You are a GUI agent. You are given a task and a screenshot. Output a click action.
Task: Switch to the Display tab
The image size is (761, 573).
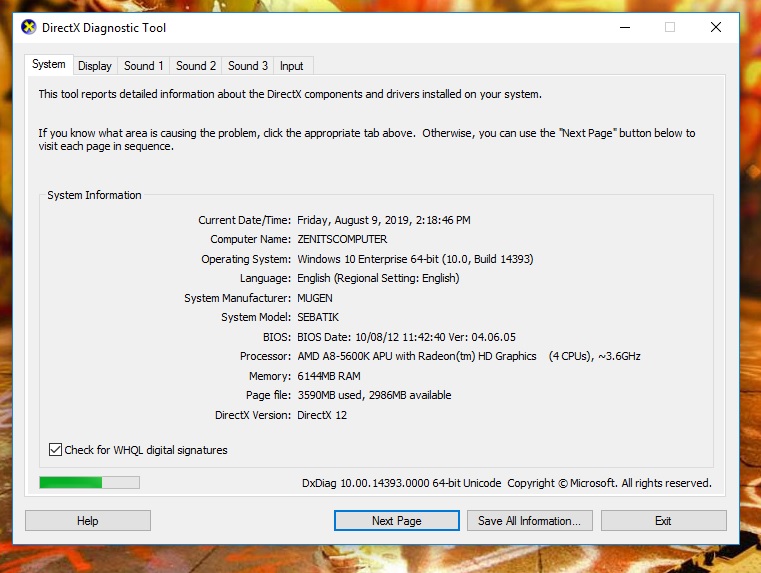coord(95,66)
